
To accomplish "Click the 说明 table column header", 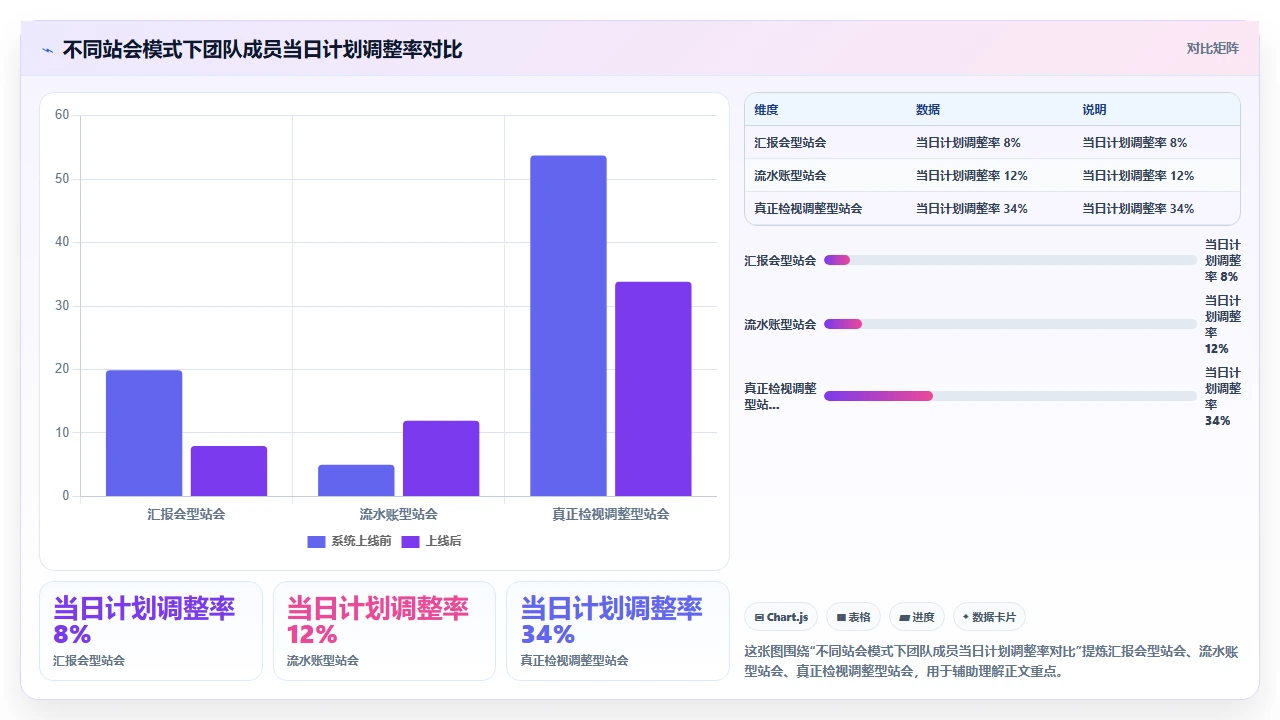I will click(1094, 110).
